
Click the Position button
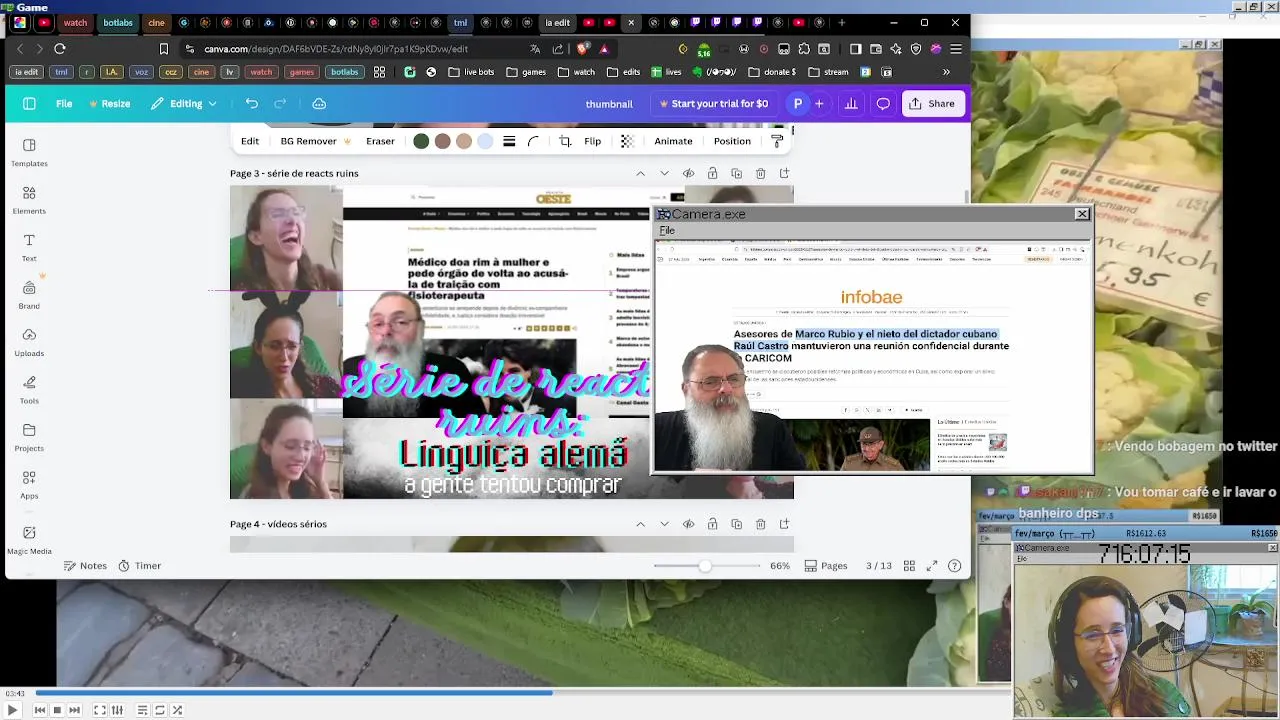[x=732, y=141]
